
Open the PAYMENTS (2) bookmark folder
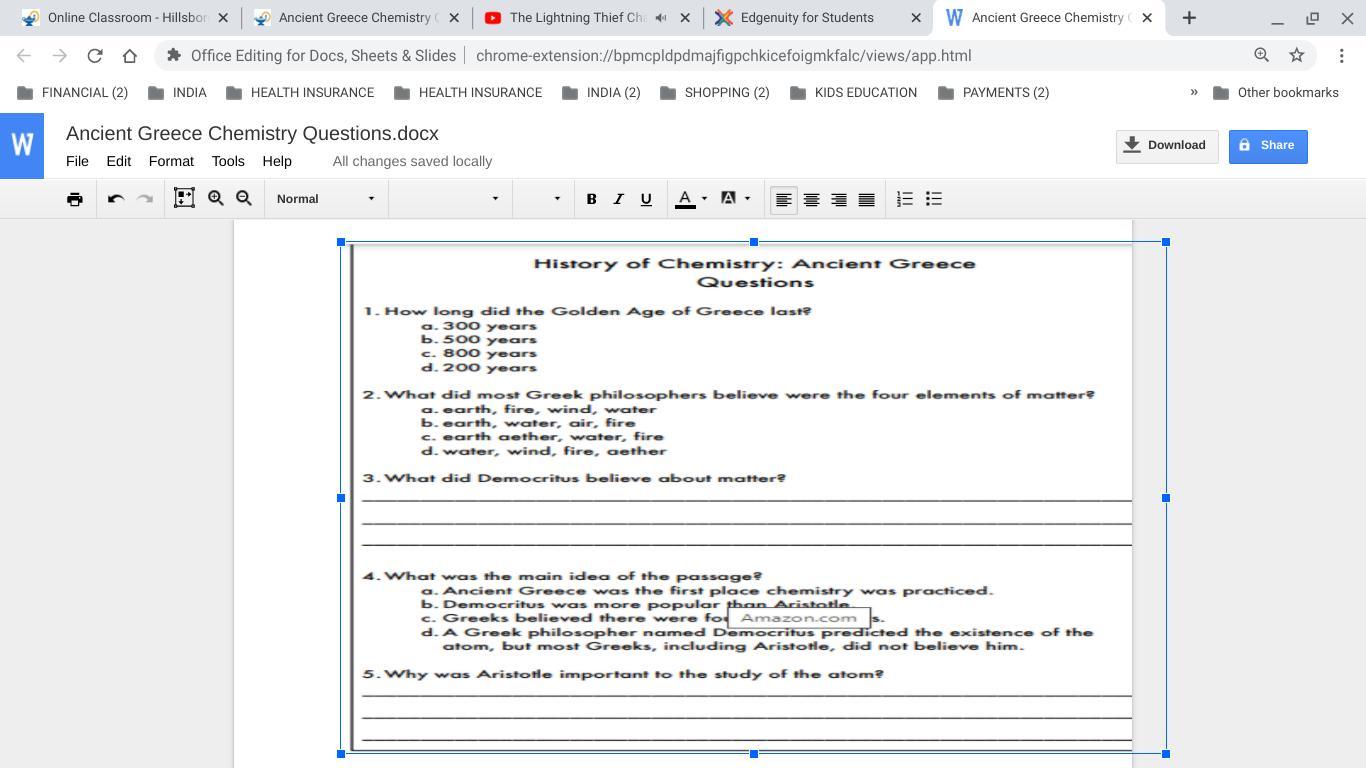click(x=994, y=92)
